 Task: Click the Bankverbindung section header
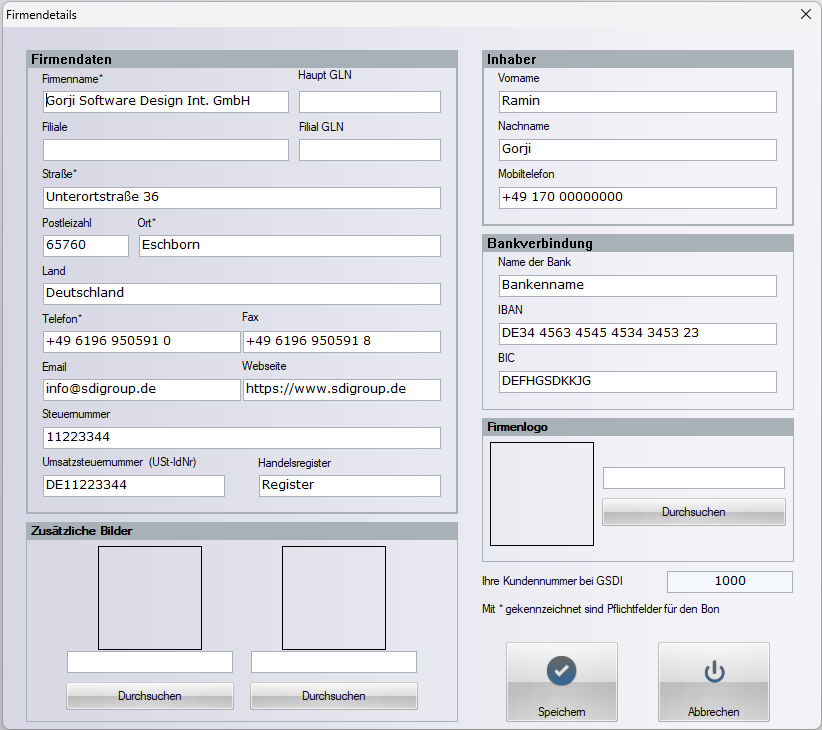coord(637,243)
